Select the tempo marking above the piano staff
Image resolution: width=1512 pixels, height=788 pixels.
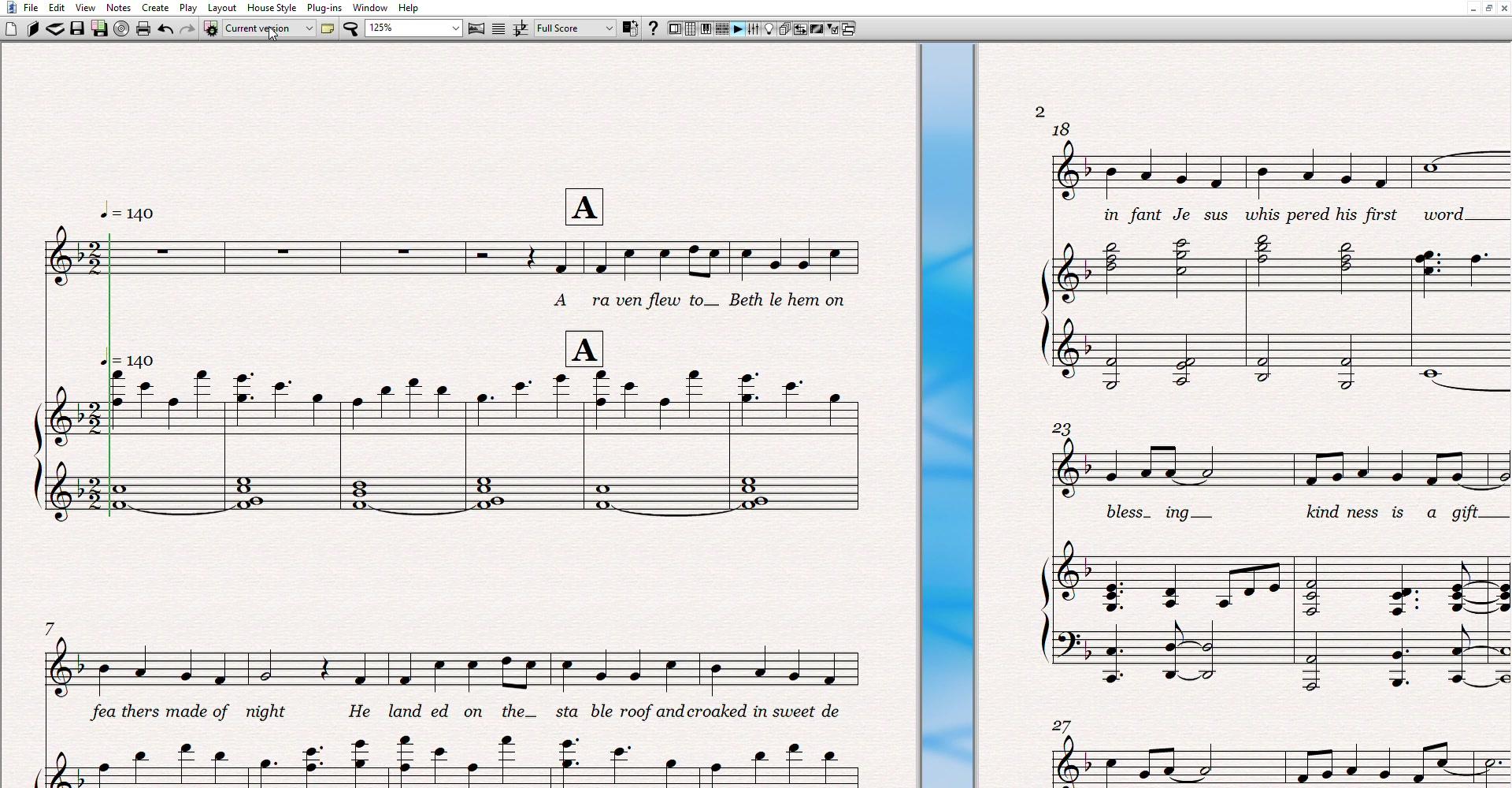click(128, 360)
